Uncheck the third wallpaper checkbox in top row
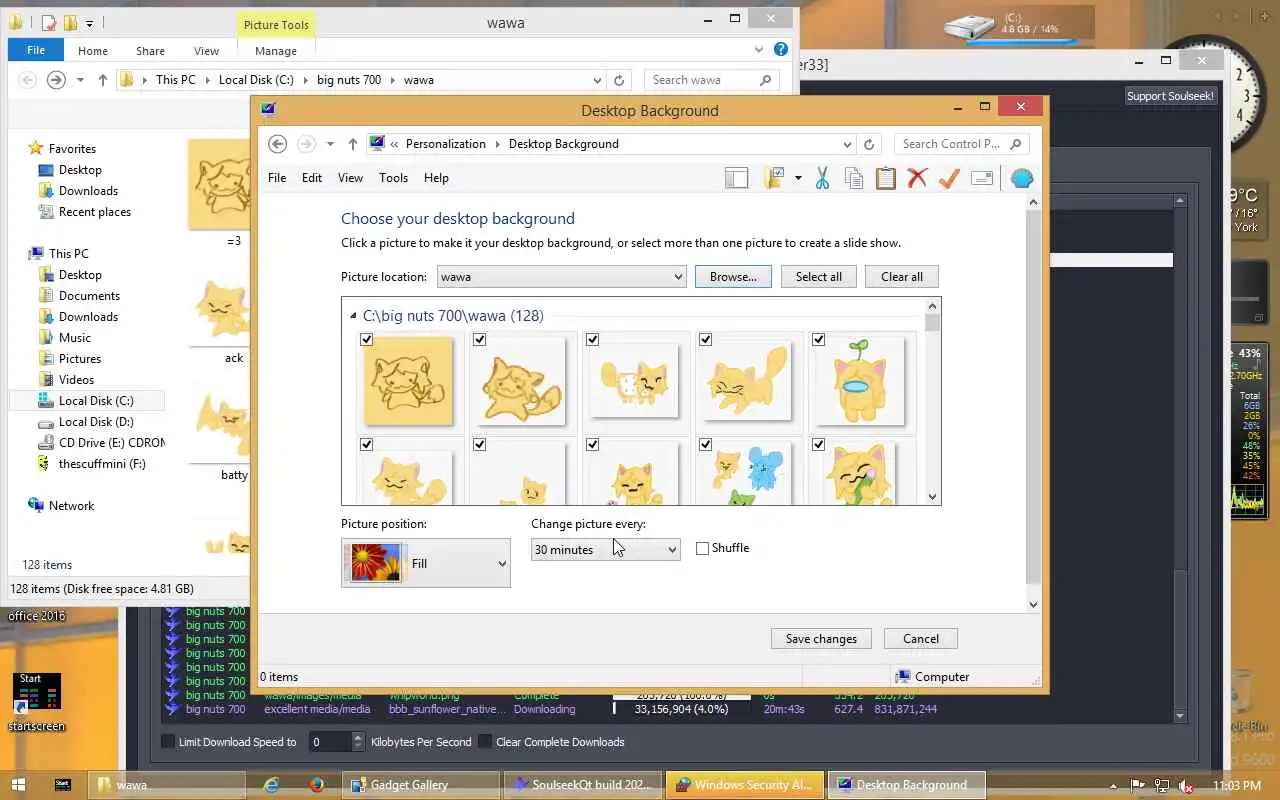This screenshot has height=800, width=1280. point(592,340)
